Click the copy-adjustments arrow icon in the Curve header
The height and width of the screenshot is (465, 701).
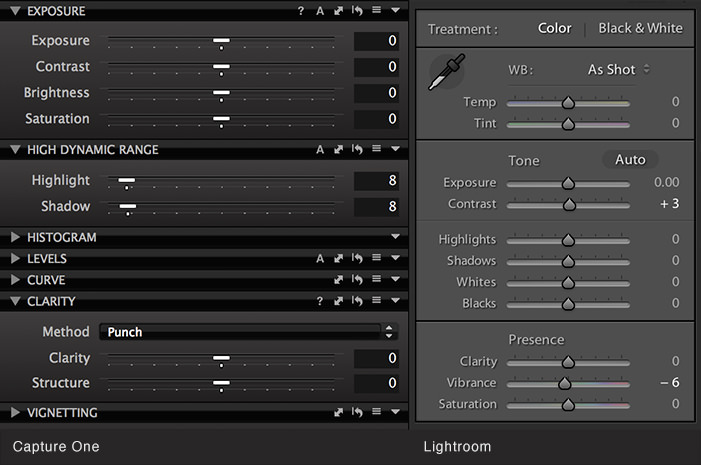pyautogui.click(x=338, y=280)
